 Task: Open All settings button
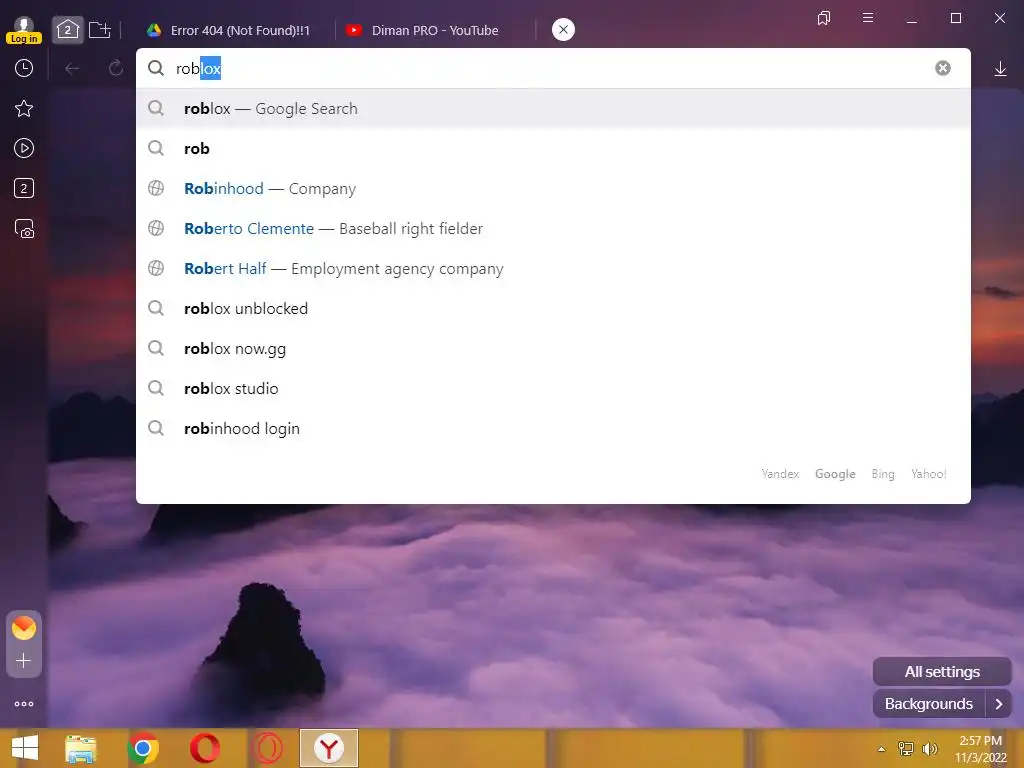(x=942, y=671)
